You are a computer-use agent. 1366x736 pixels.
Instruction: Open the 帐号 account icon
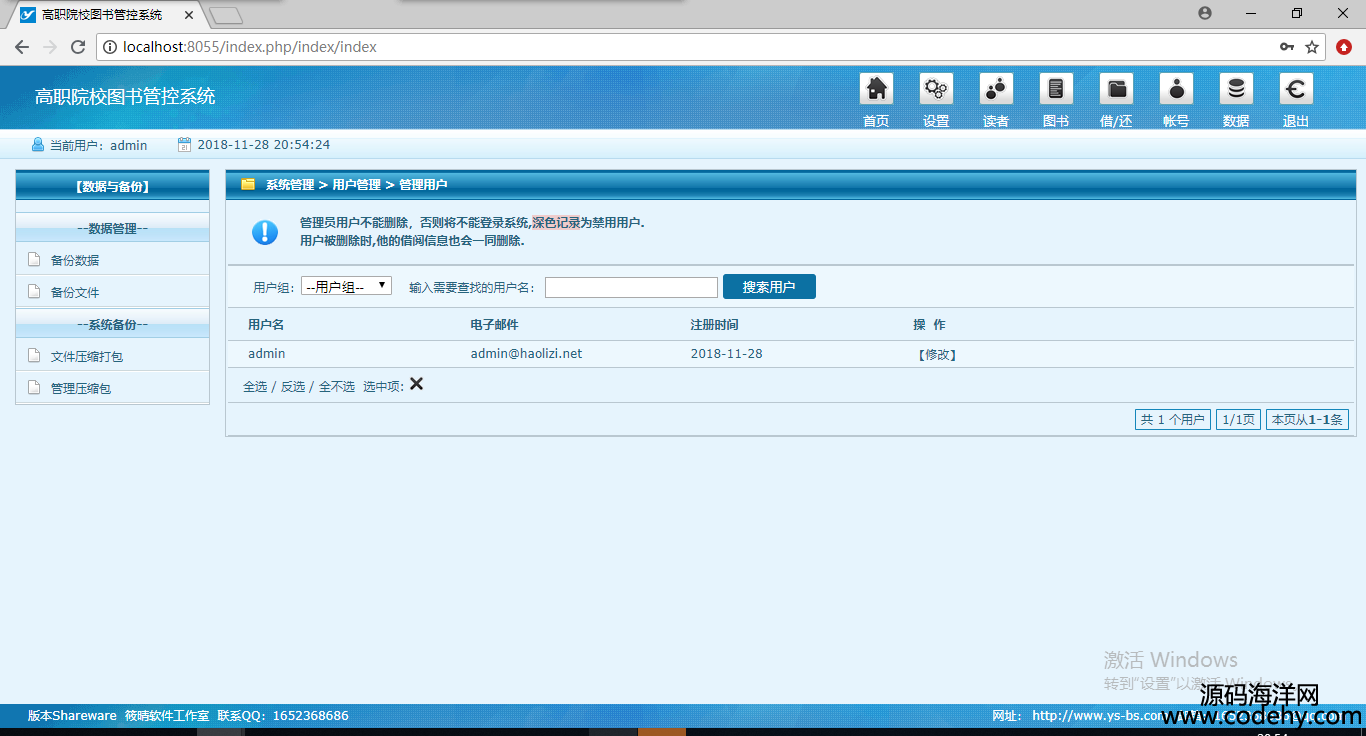click(1176, 90)
